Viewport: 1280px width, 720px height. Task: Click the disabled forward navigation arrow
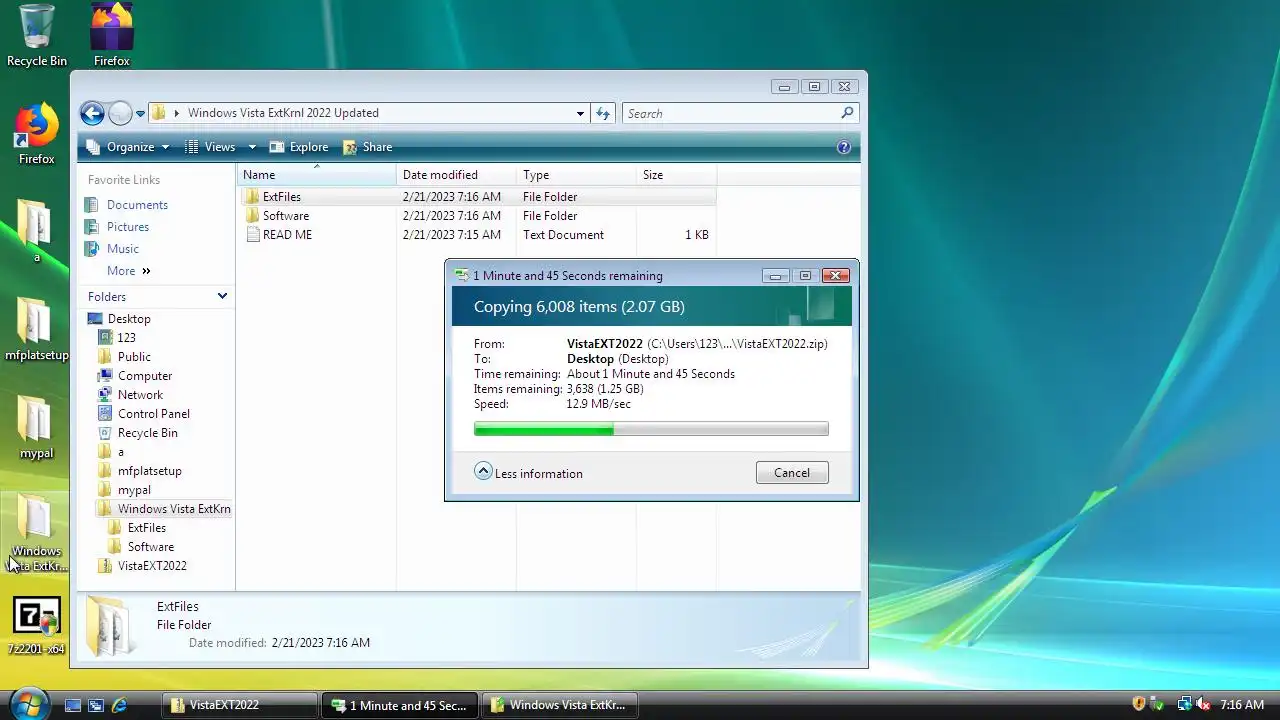[119, 113]
